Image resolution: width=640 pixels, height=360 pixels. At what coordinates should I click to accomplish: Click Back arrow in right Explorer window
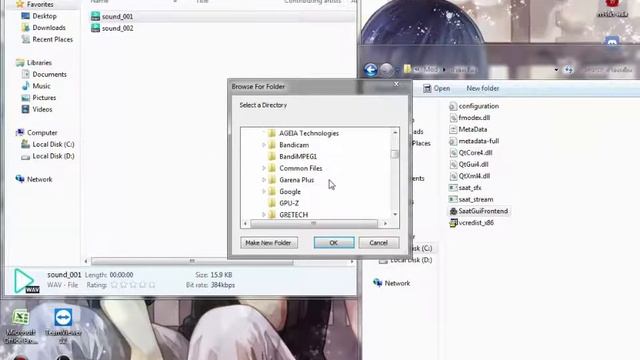click(x=371, y=70)
